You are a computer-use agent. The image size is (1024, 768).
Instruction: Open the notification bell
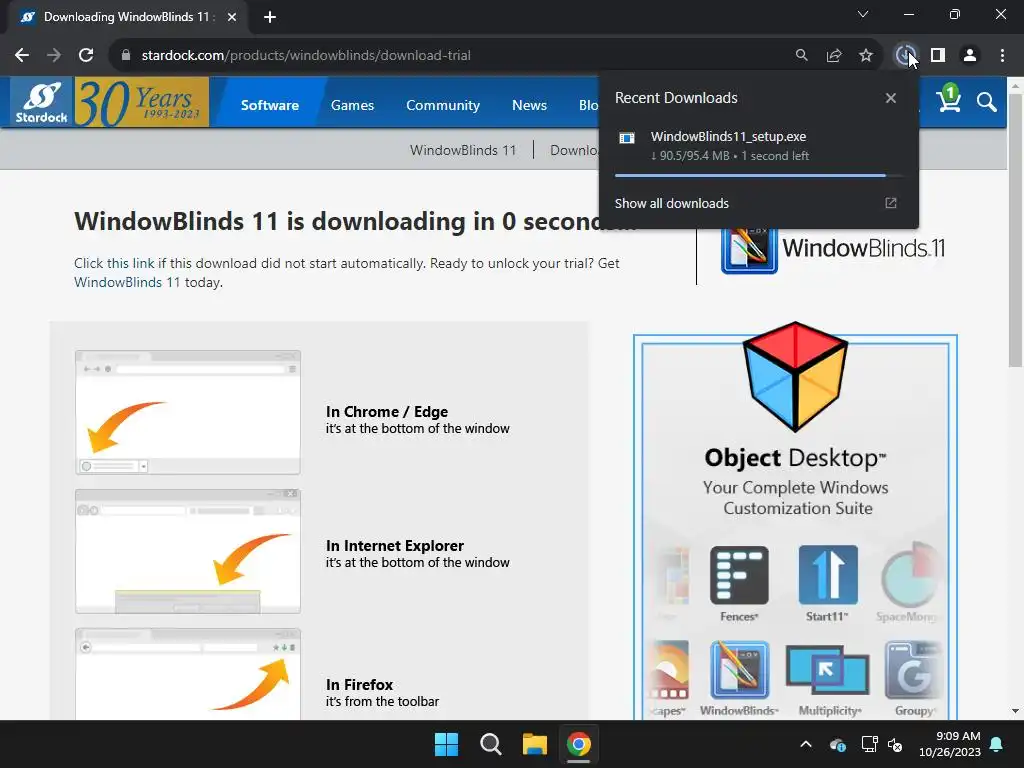(x=997, y=744)
